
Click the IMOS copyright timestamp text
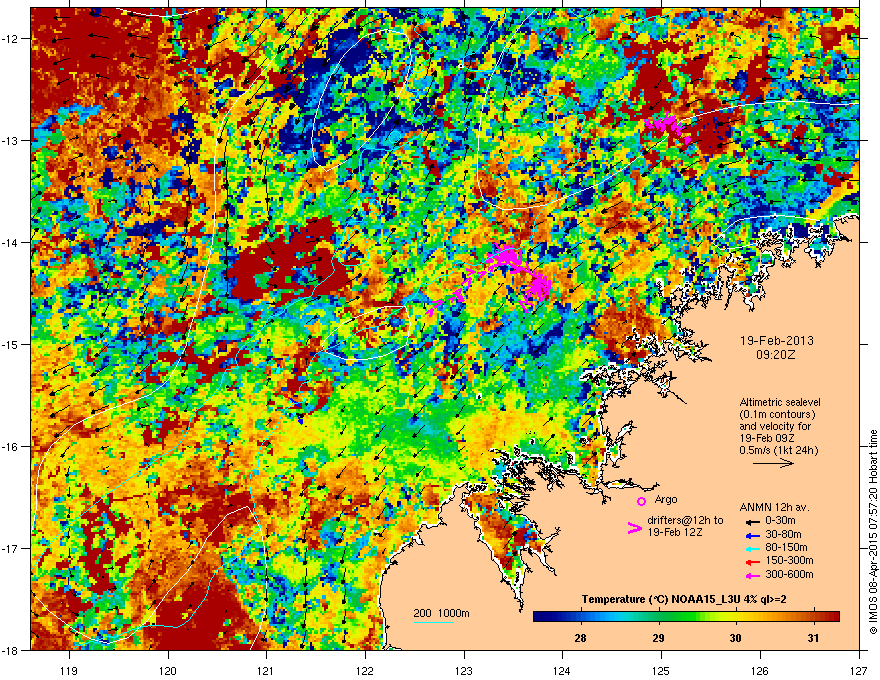pyautogui.click(x=873, y=532)
